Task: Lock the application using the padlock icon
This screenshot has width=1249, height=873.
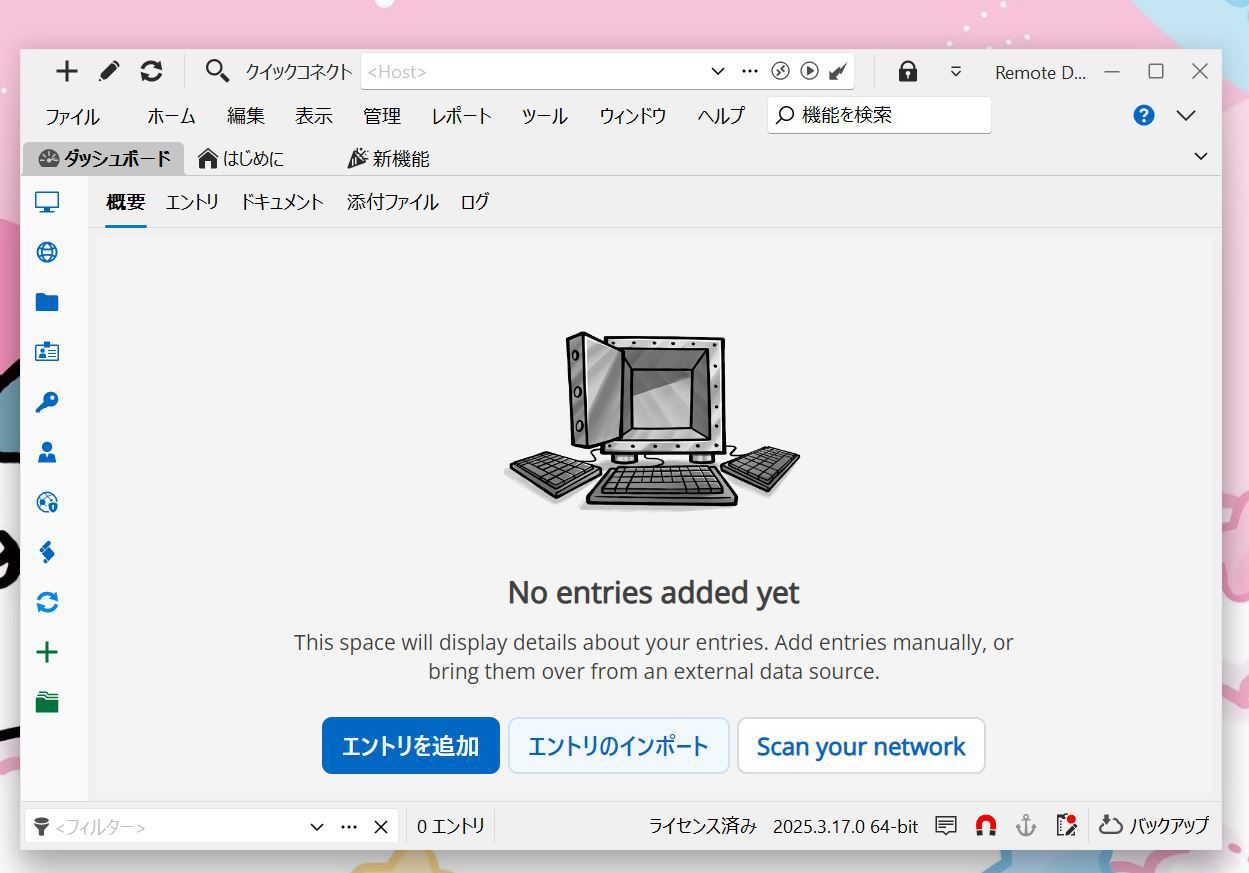Action: (x=907, y=71)
